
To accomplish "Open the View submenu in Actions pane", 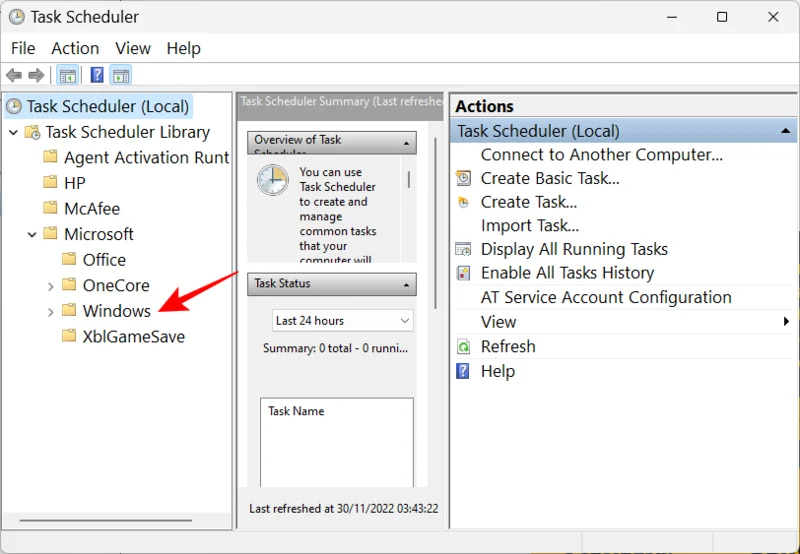I will pos(498,321).
